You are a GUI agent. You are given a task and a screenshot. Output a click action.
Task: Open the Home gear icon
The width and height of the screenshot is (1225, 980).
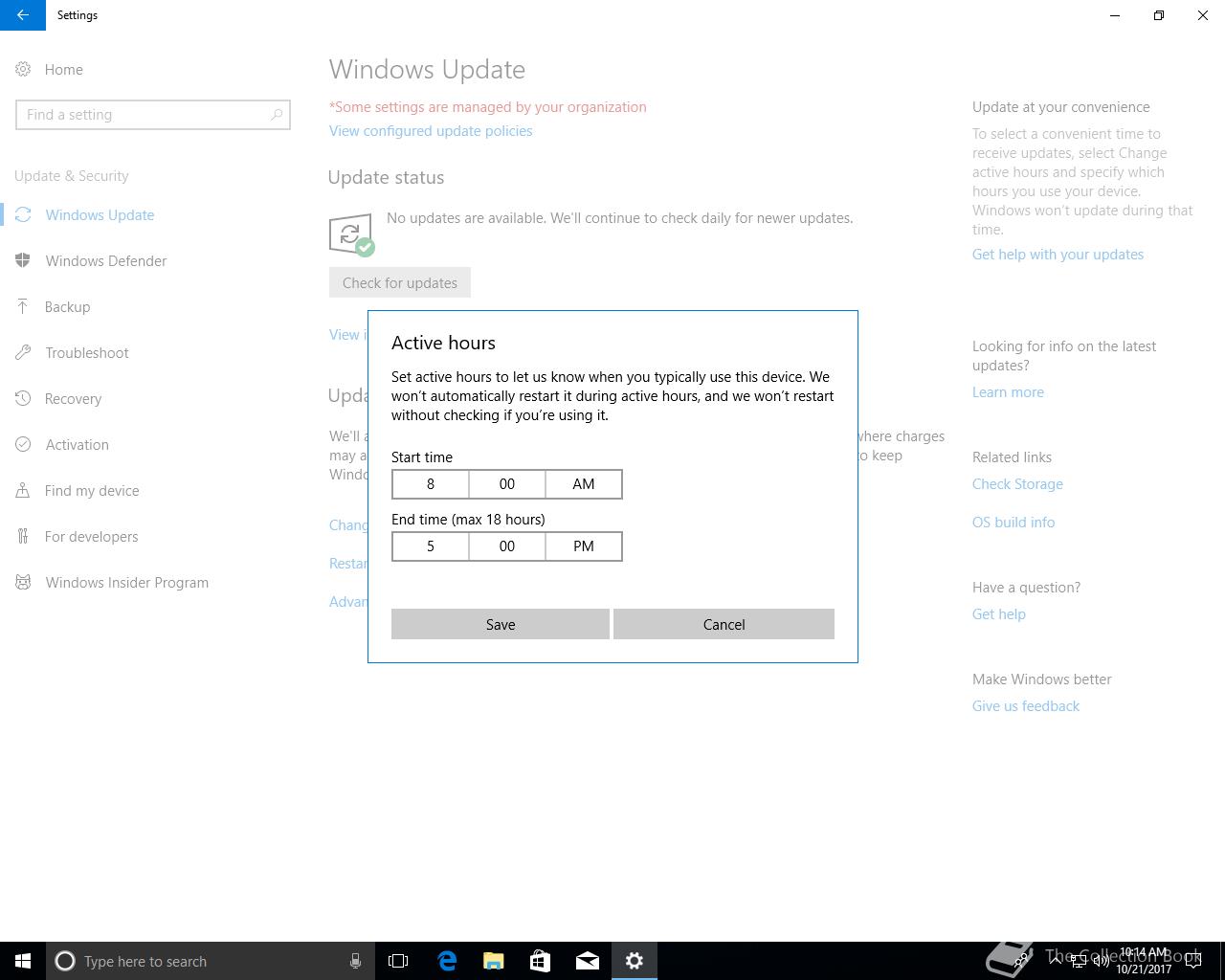[x=23, y=70]
